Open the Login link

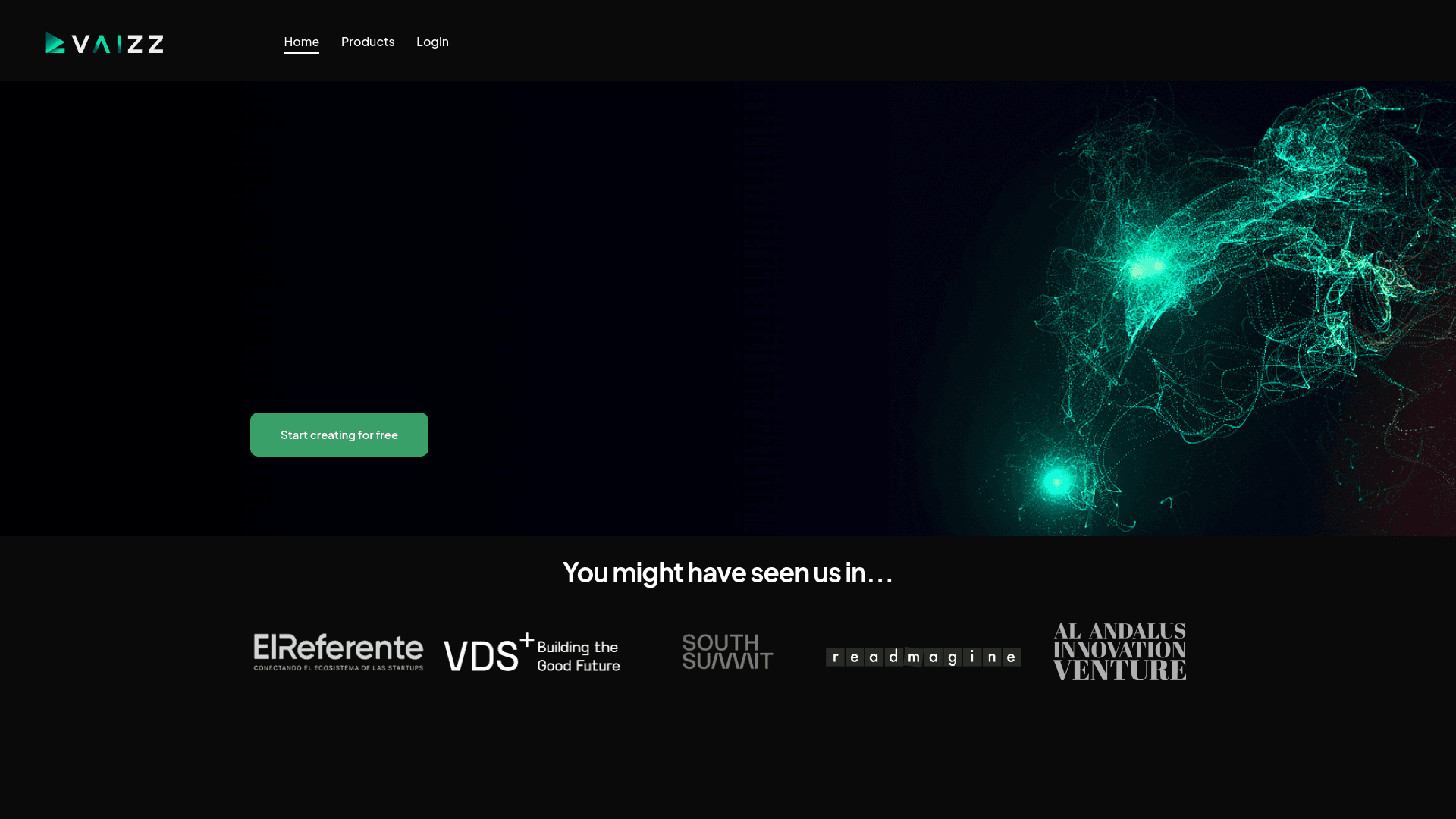[432, 42]
